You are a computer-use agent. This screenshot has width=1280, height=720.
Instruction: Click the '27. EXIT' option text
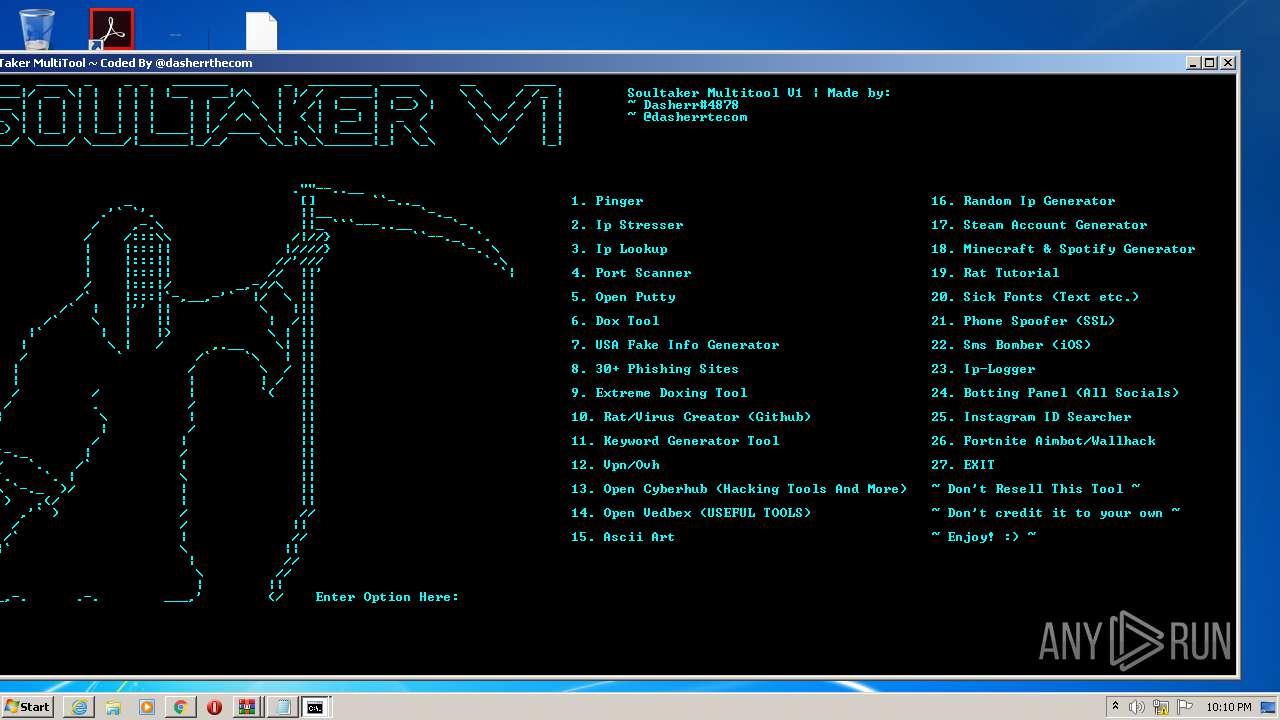[963, 465]
